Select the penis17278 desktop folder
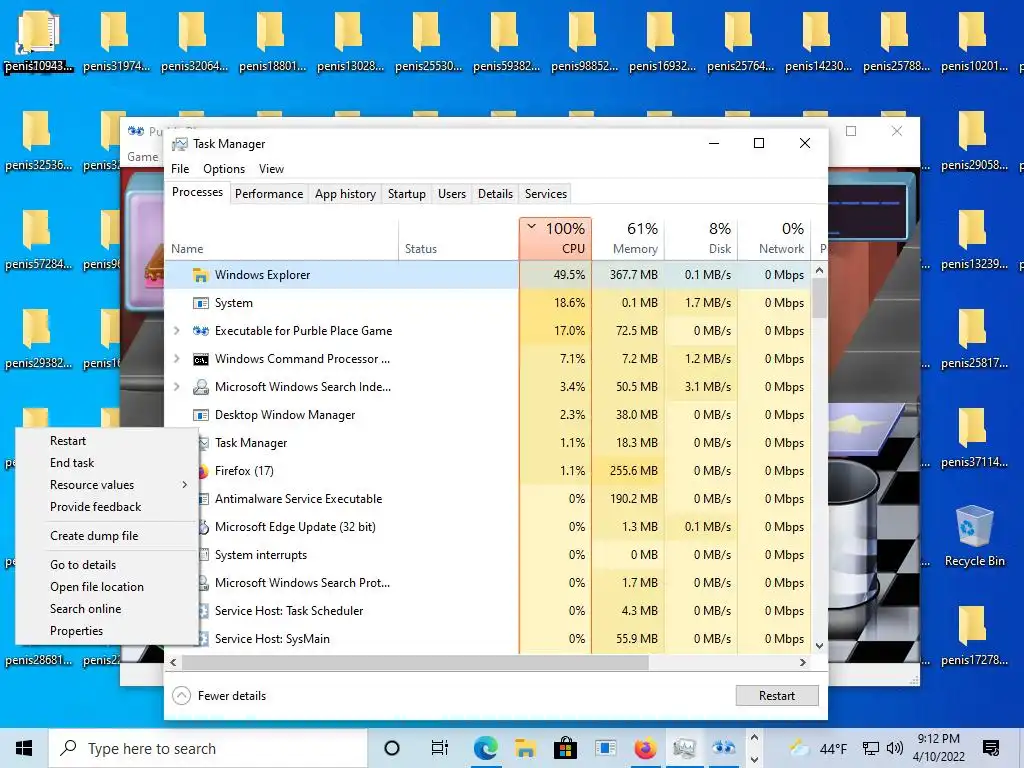1024x768 pixels. pyautogui.click(x=974, y=635)
